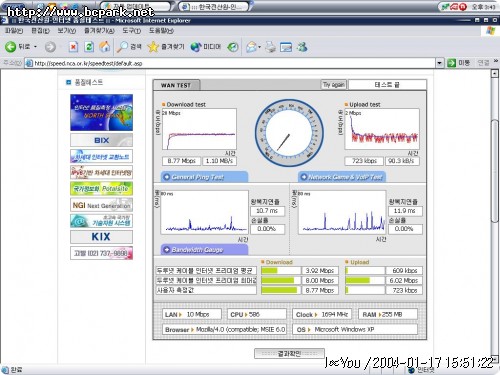Click the Upload test graph
This screenshot has width=500, height=375.
(382, 129)
